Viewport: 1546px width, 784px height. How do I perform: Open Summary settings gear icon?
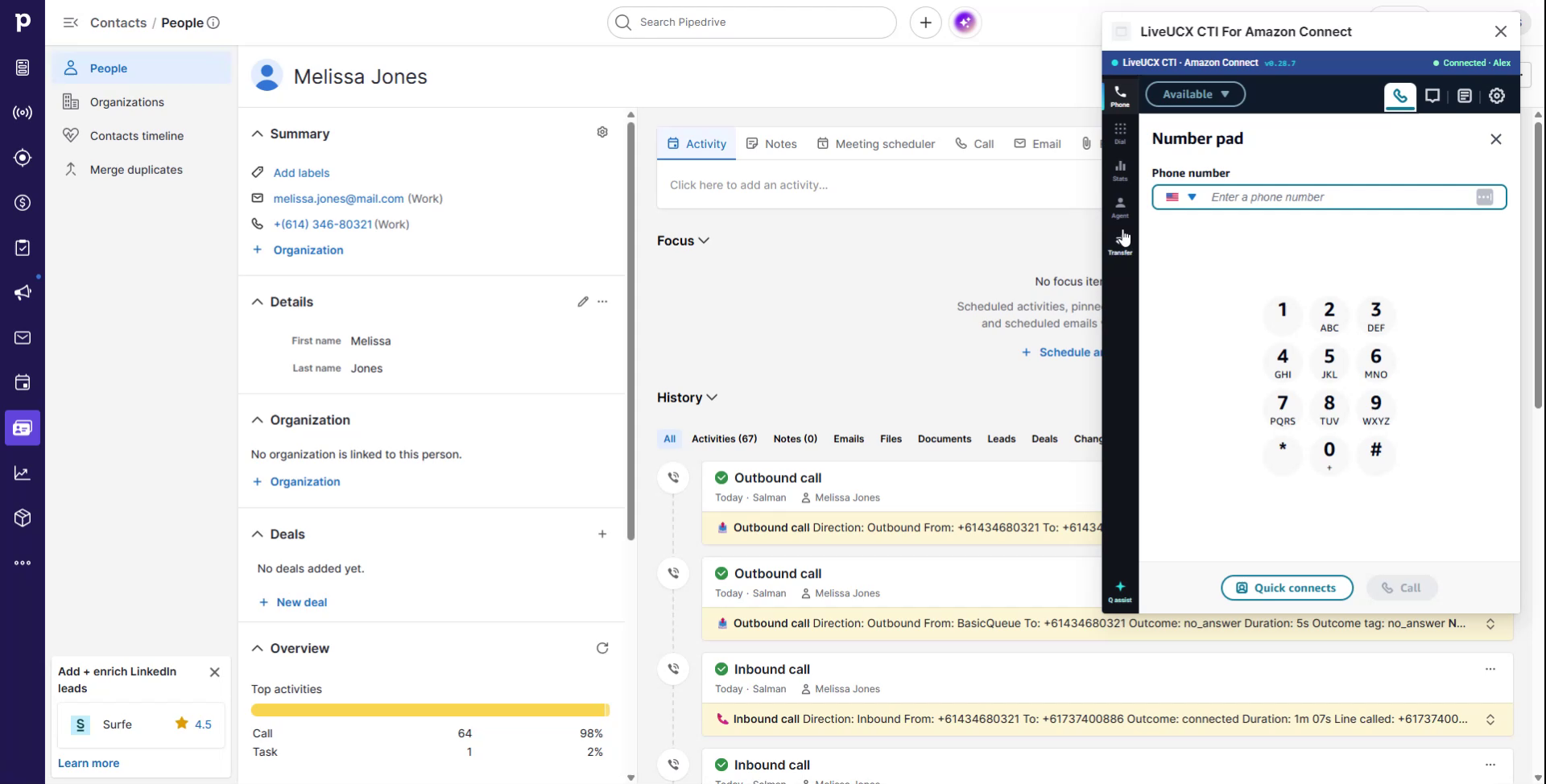pyautogui.click(x=602, y=132)
